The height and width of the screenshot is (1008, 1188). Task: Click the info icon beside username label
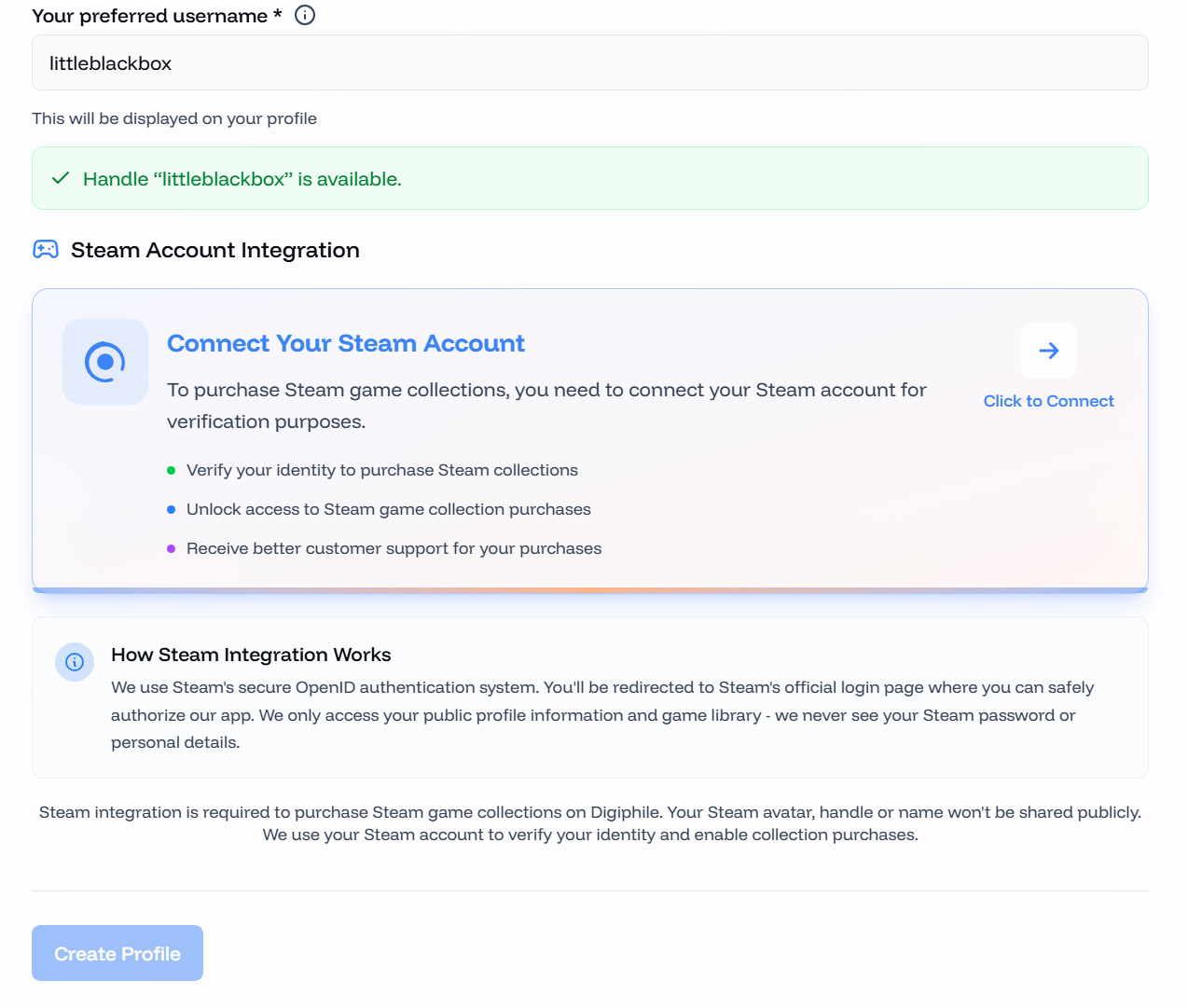click(305, 15)
